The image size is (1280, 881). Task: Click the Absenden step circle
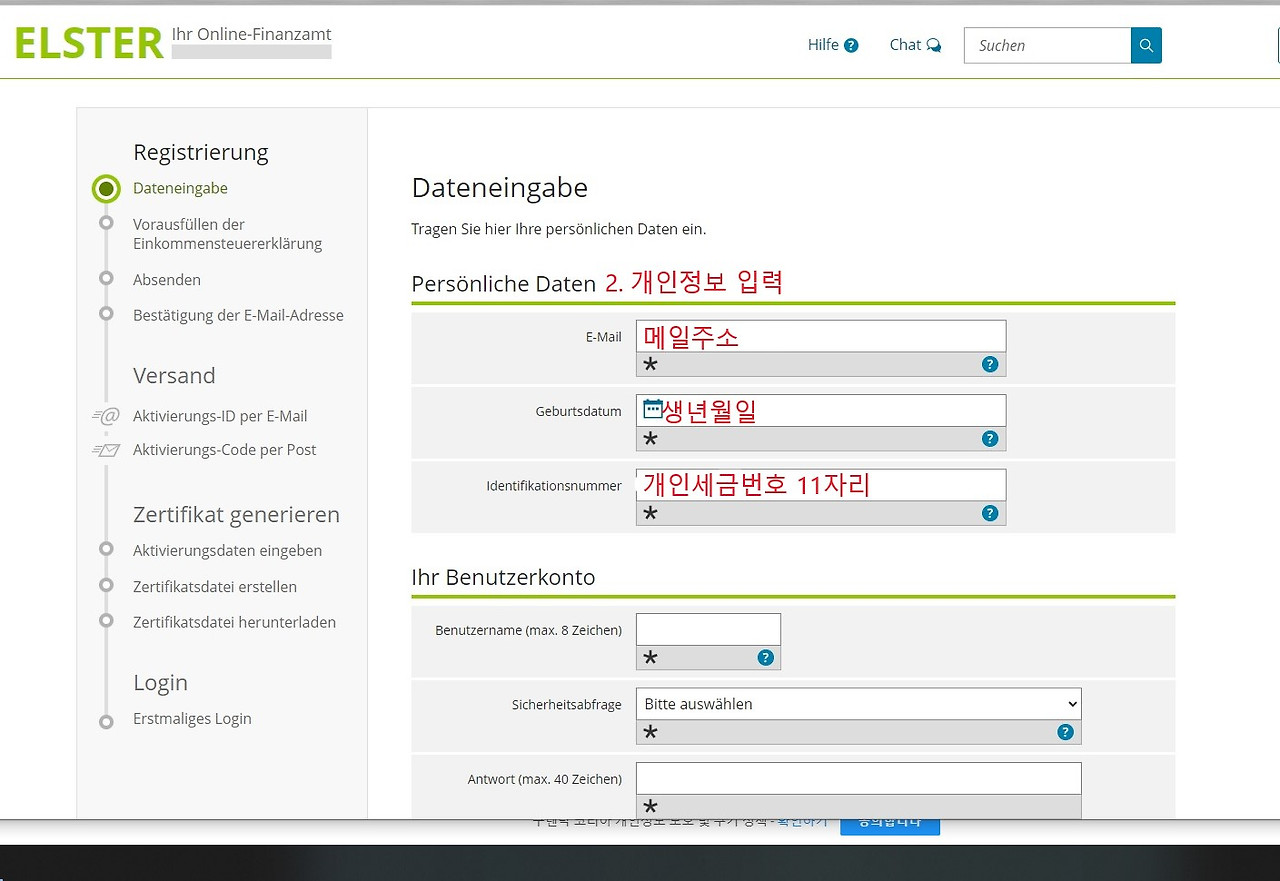pos(106,280)
